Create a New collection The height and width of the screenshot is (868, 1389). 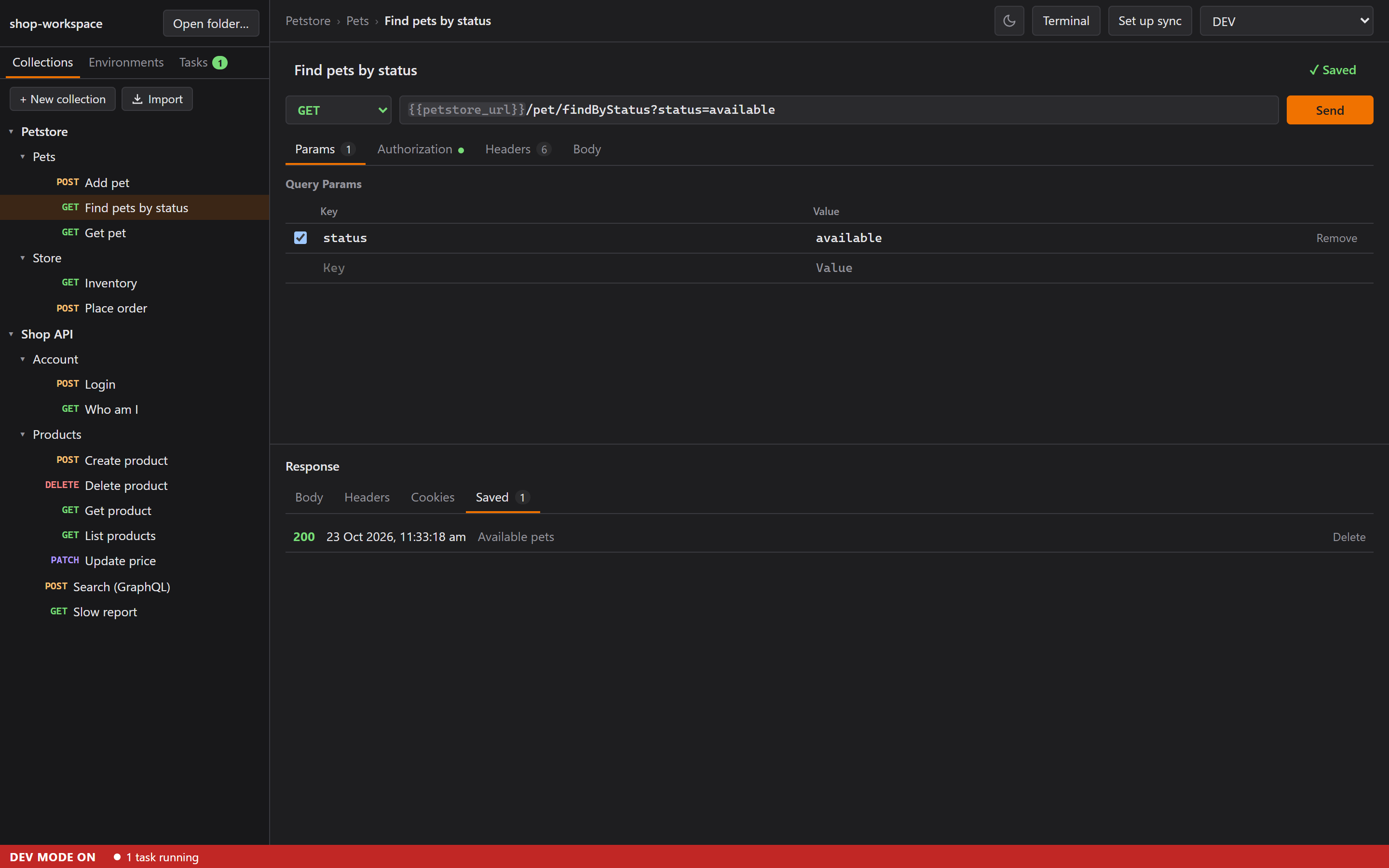point(63,99)
